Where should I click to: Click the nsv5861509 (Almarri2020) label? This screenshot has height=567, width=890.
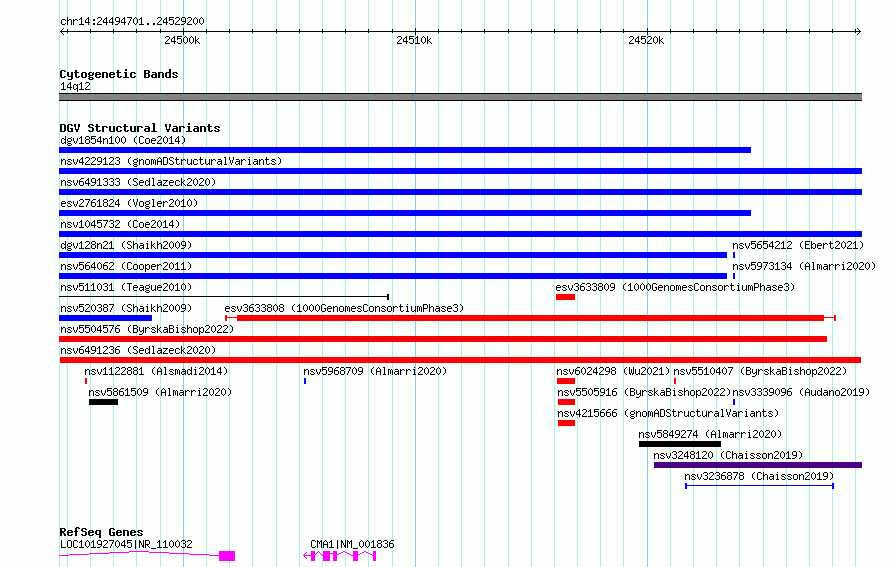click(x=160, y=392)
